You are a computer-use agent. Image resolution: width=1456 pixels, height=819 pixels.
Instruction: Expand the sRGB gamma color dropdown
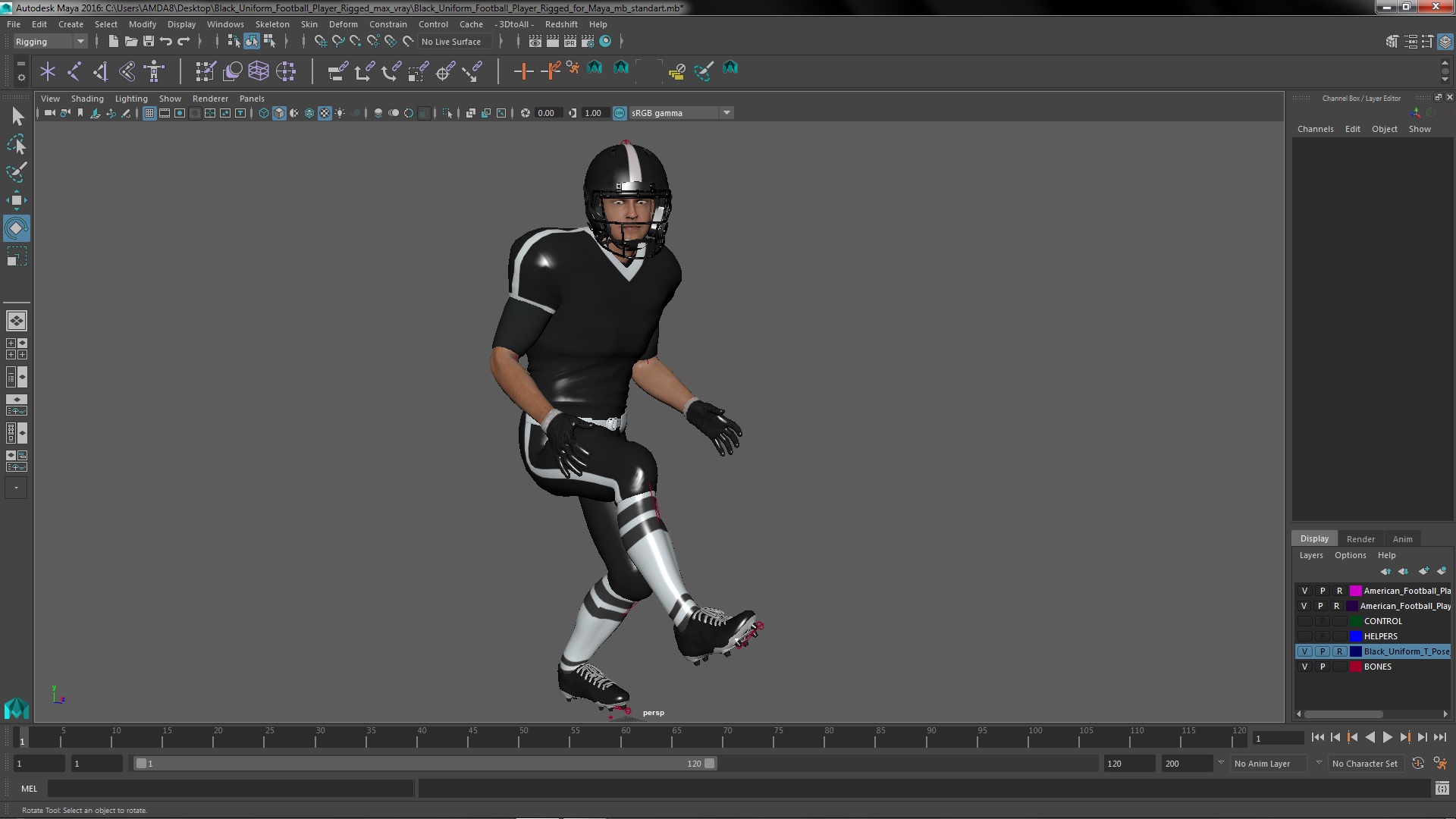tap(726, 113)
